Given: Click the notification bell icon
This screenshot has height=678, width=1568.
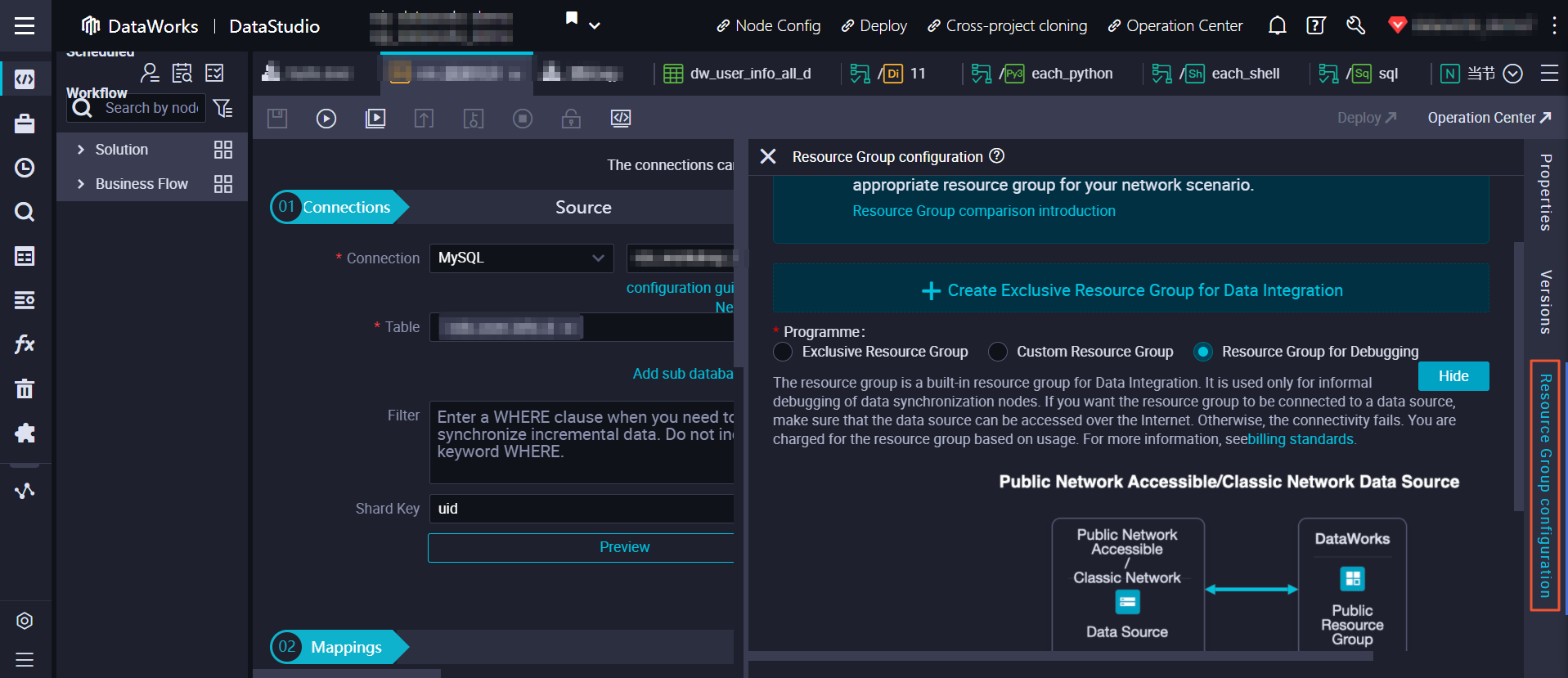Looking at the screenshot, I should point(1277,26).
